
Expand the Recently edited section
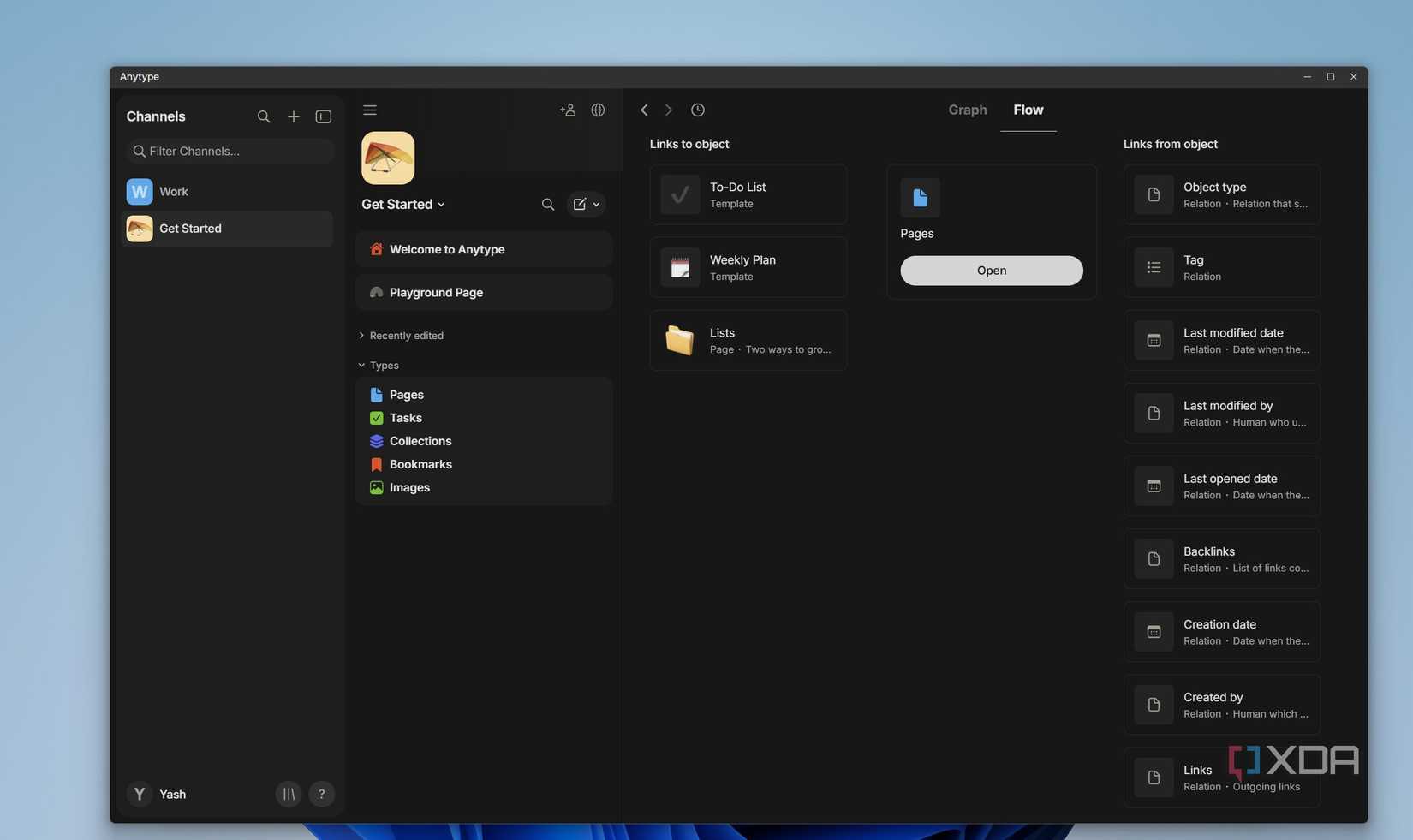coord(401,336)
